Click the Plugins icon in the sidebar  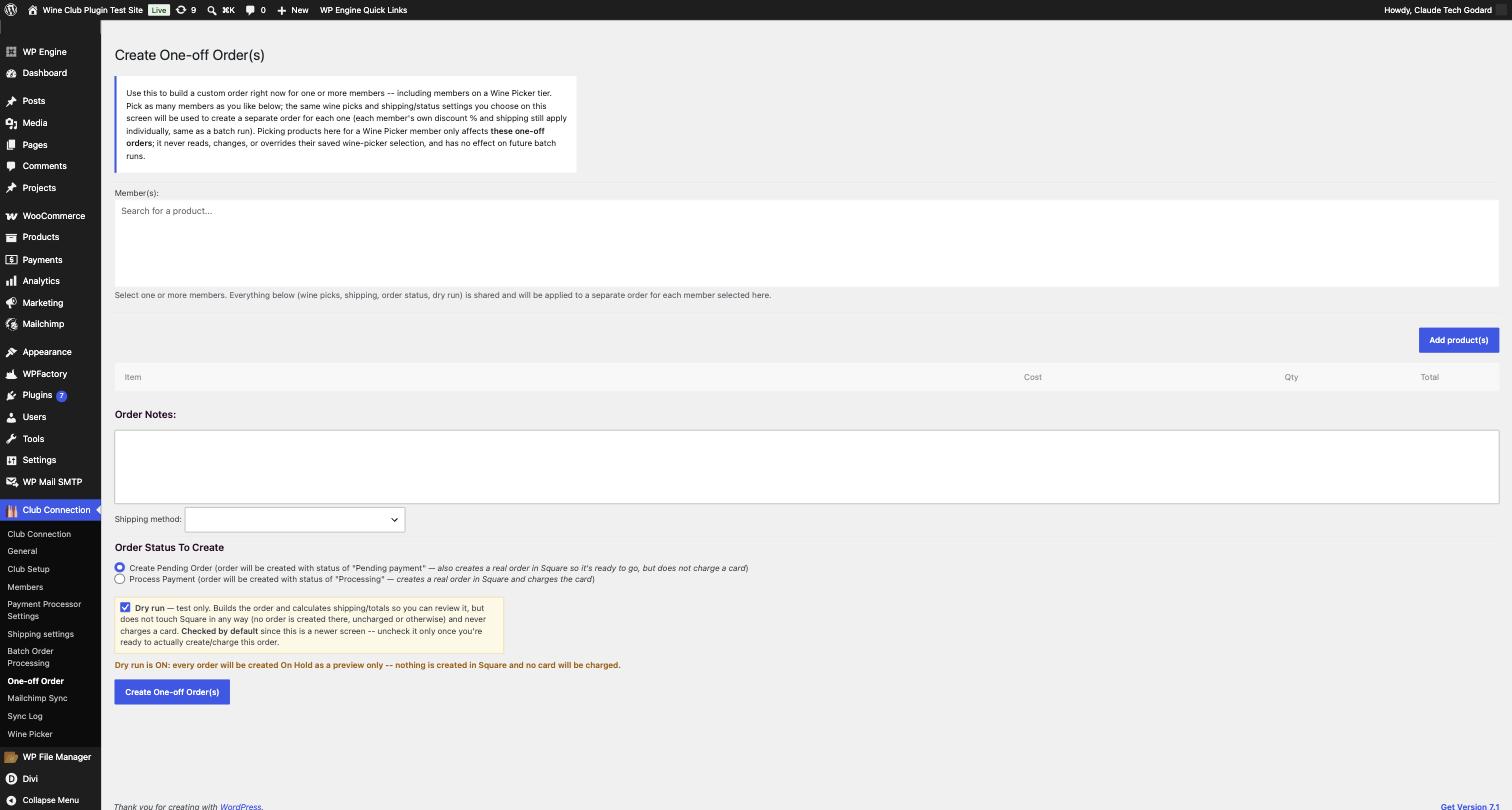click(x=11, y=395)
